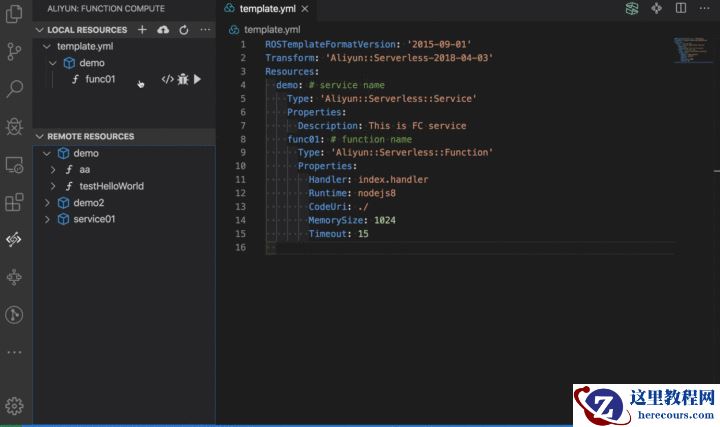Click the cloud upload deploy icon

click(163, 30)
